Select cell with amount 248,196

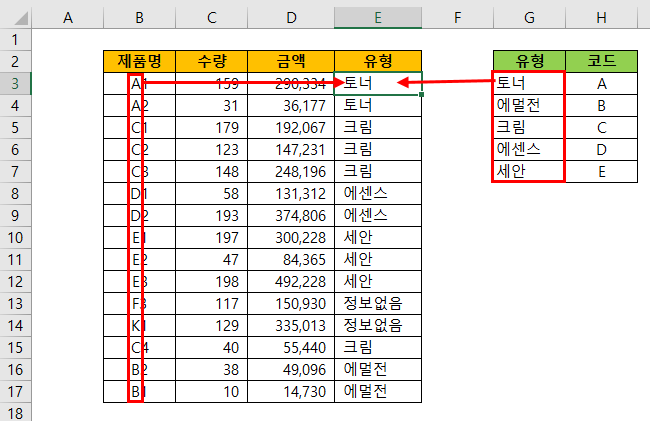point(291,172)
